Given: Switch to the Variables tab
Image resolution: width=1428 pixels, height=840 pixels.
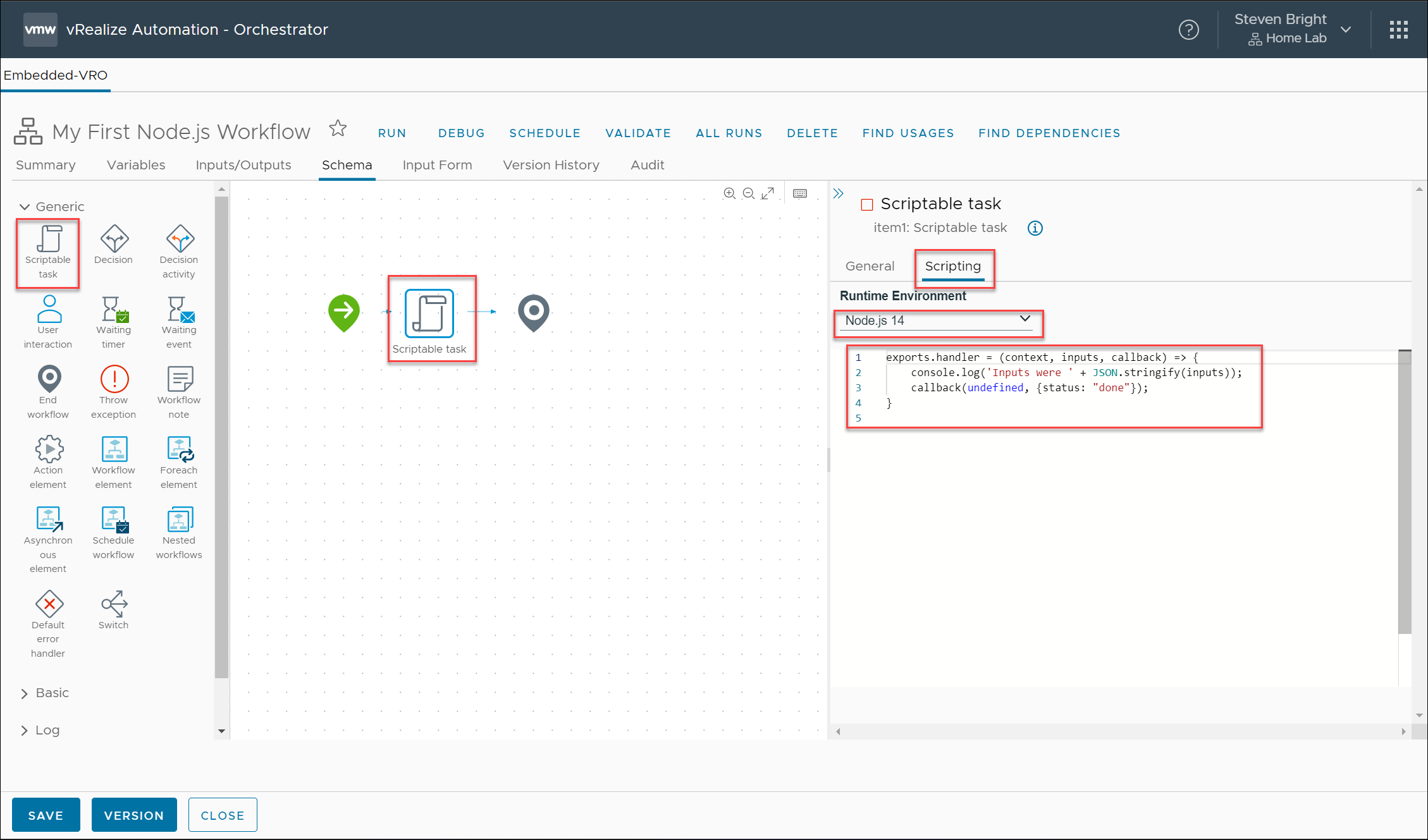Looking at the screenshot, I should pos(136,165).
